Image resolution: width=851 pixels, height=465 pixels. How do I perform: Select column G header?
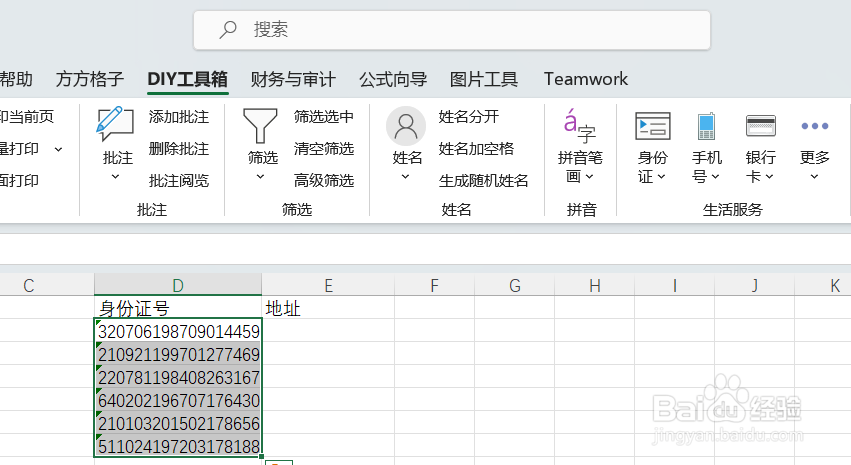515,285
